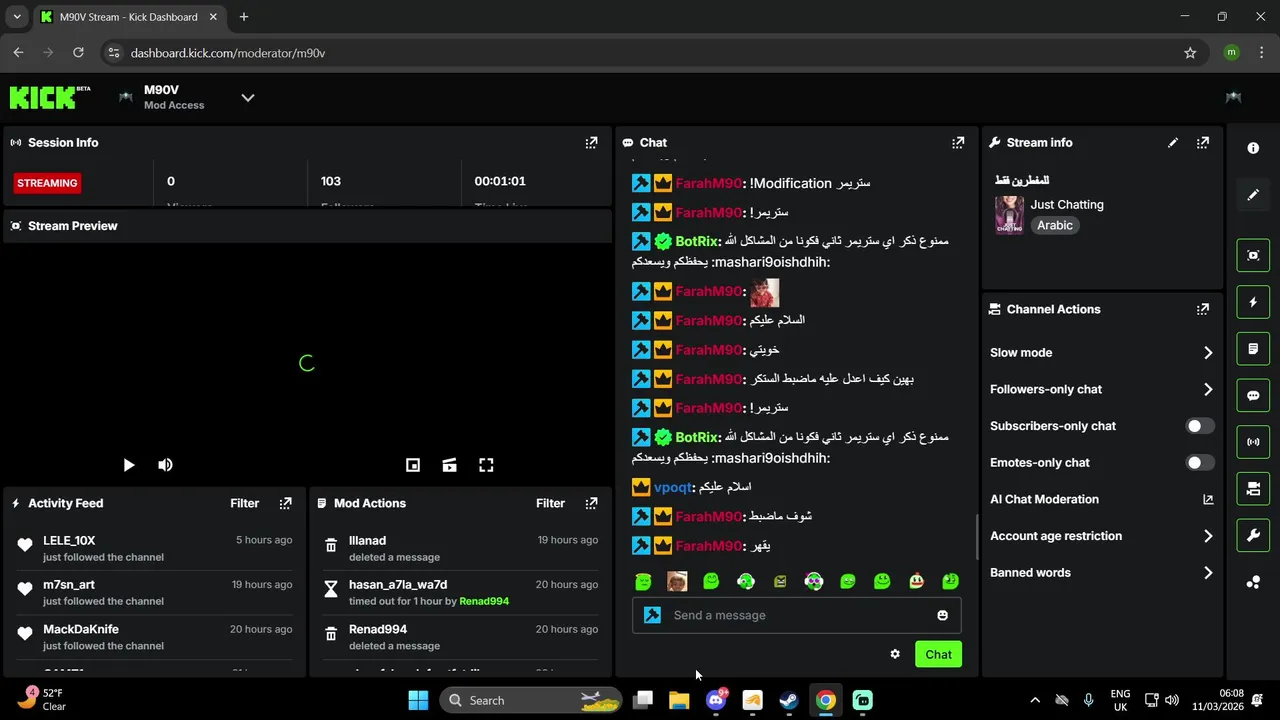Expand Slow mode settings
Viewport: 1280px width, 720px height.
[x=1102, y=352]
